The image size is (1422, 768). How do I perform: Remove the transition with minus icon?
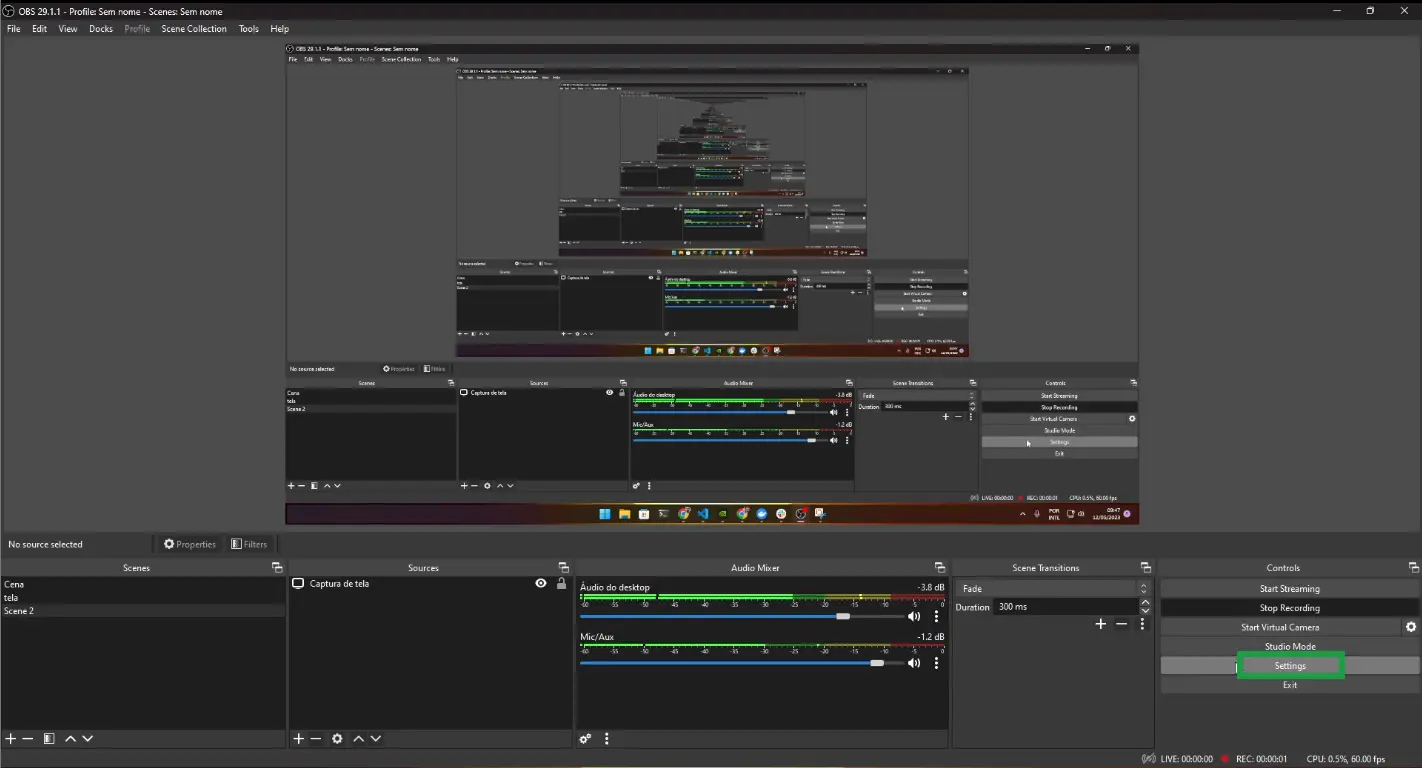click(1121, 624)
